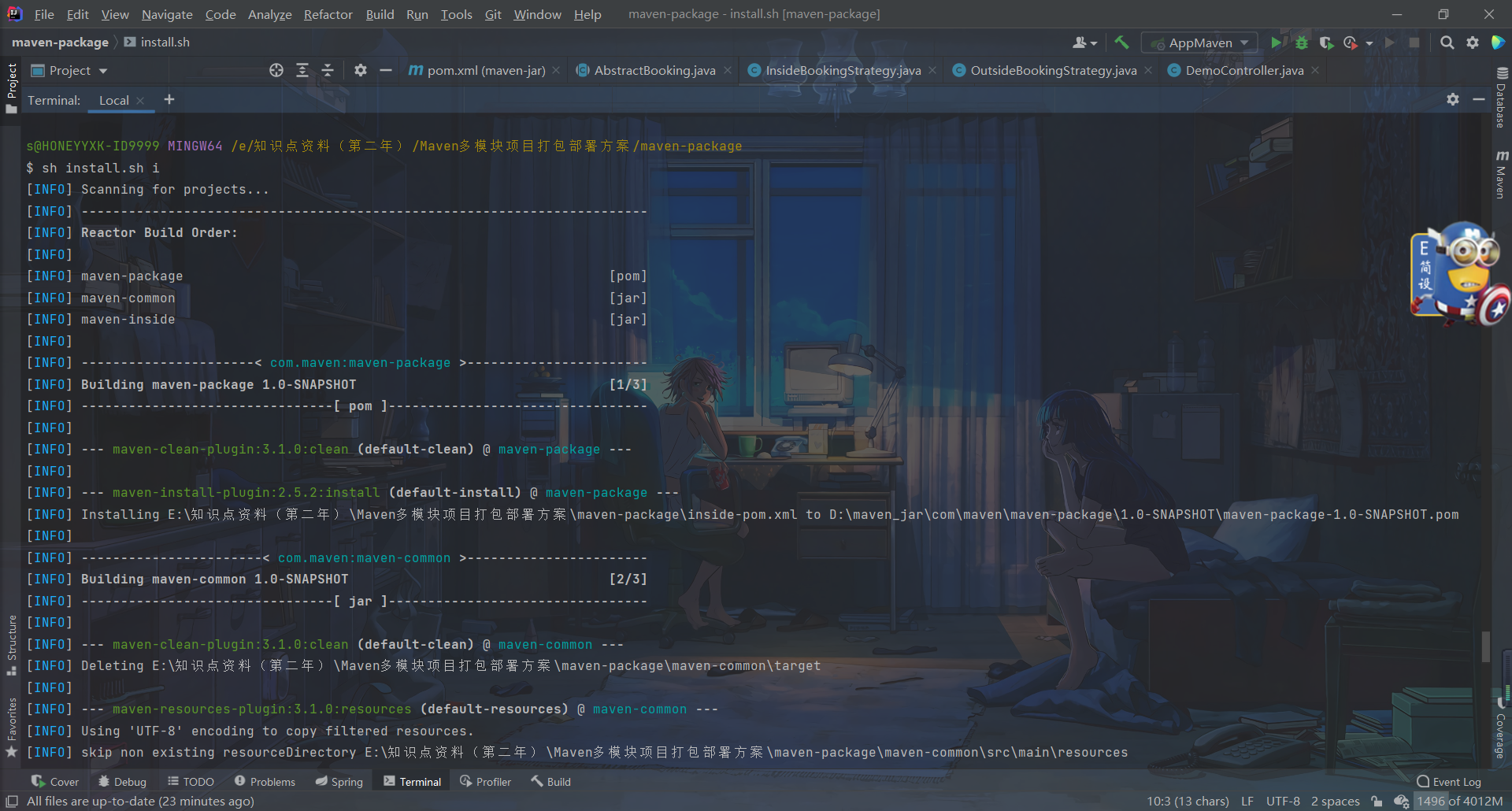Switch to InsideBookingStrategy.java tab
Screen dimensions: 1512x811
click(x=843, y=70)
